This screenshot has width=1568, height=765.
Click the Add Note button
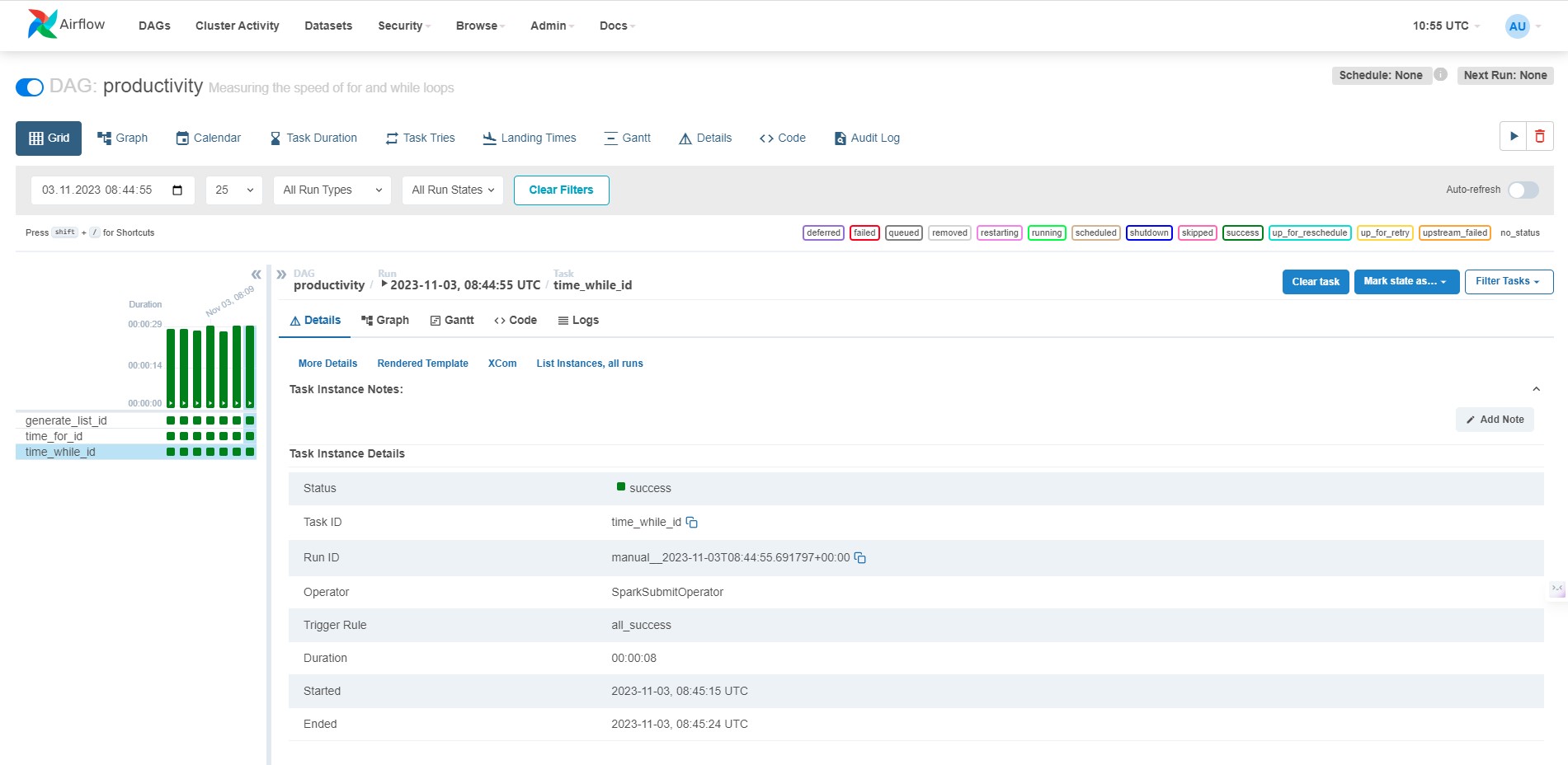tap(1495, 420)
